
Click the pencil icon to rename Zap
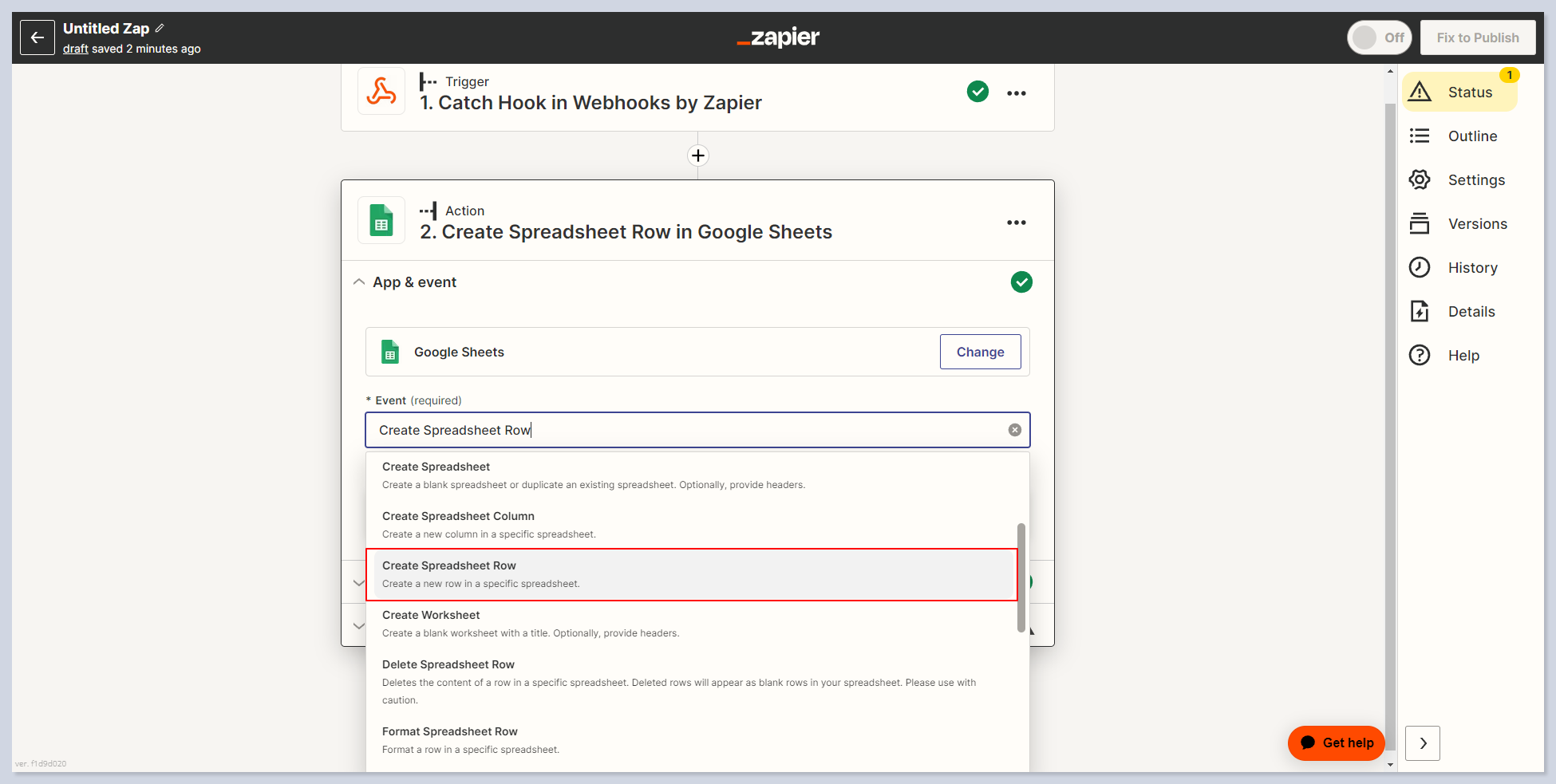coord(160,28)
